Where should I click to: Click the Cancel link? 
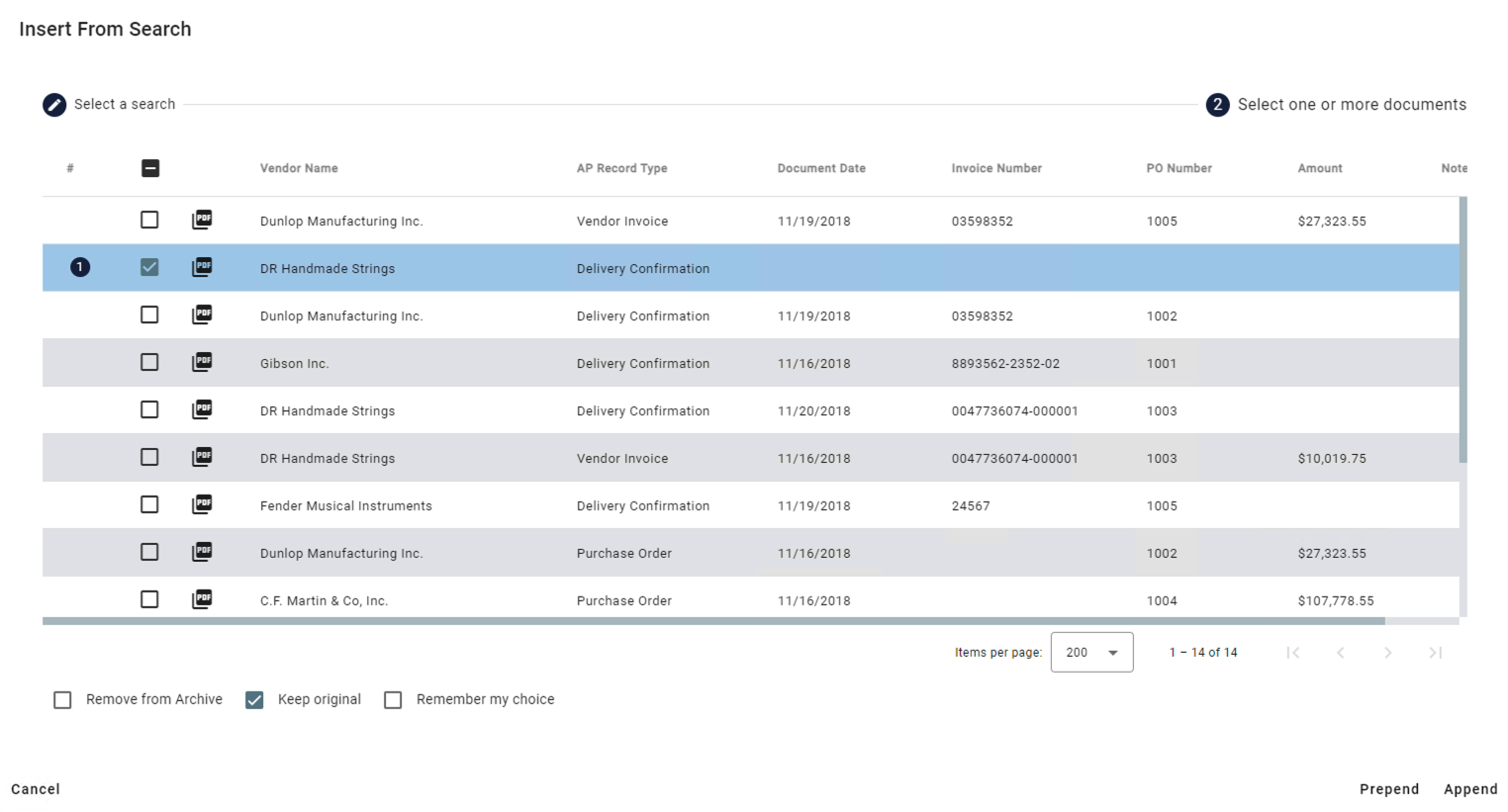coord(35,788)
